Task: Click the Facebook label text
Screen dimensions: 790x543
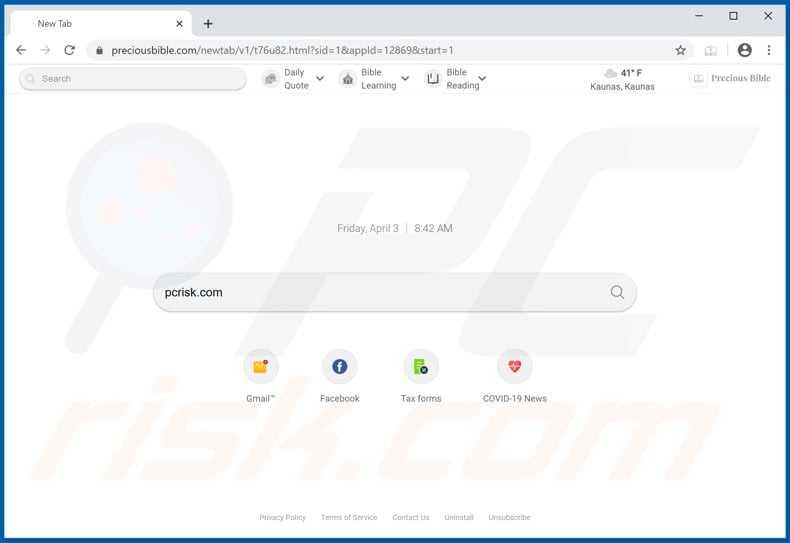Action: click(x=340, y=398)
